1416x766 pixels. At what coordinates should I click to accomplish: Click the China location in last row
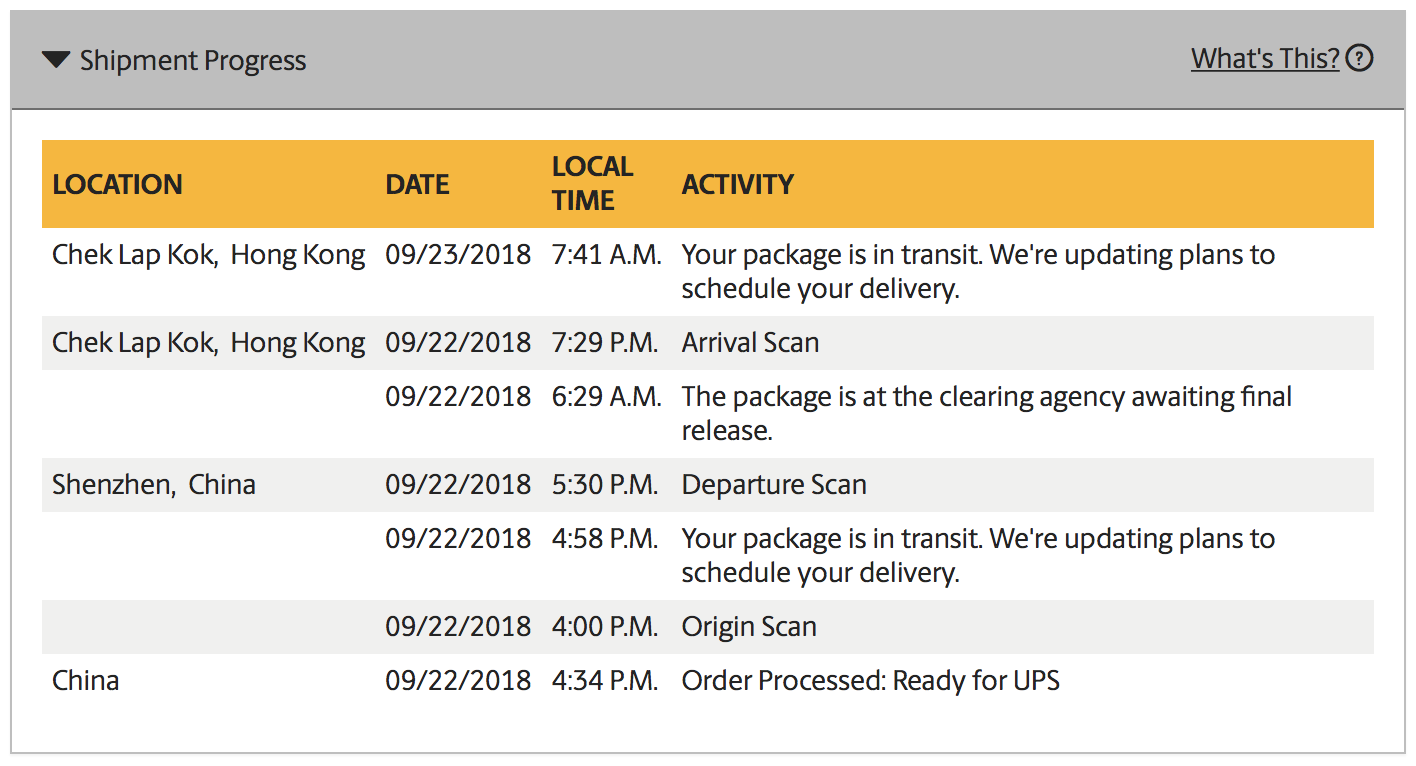pyautogui.click(x=85, y=681)
